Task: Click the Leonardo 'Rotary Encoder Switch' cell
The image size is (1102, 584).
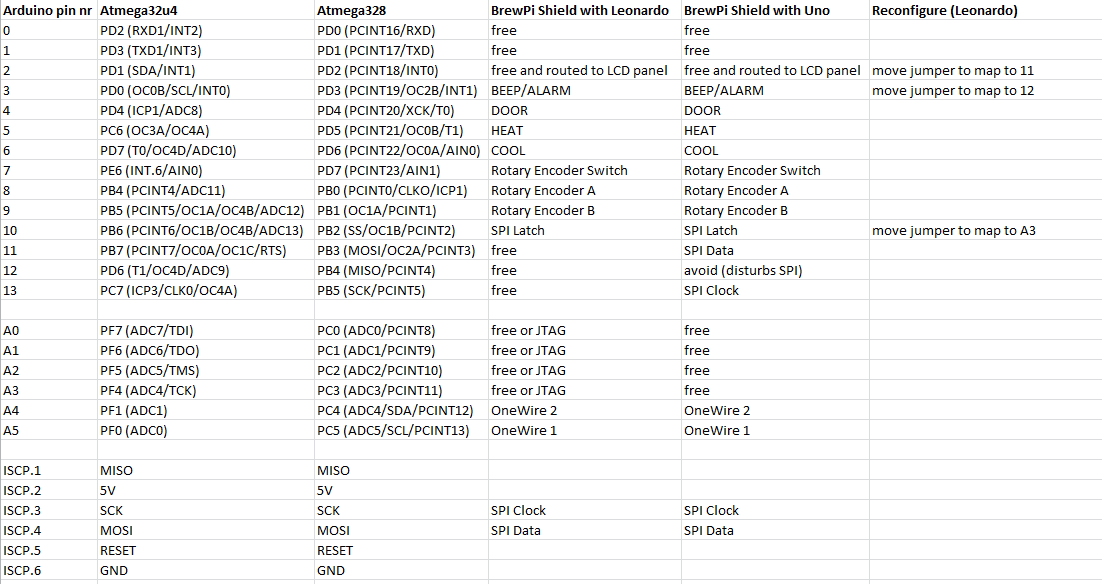Action: click(x=585, y=171)
